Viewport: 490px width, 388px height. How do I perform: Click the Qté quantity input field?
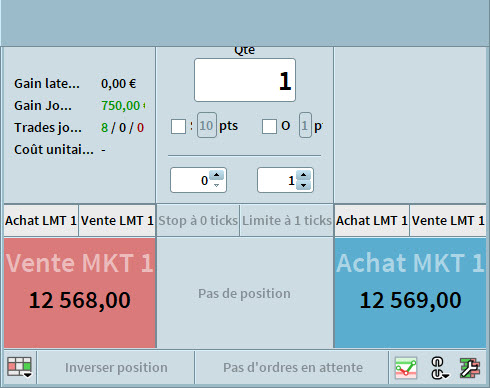245,80
